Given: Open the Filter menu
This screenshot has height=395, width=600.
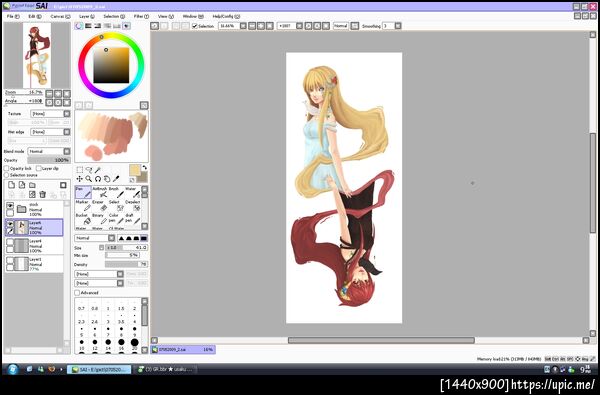Looking at the screenshot, I should (141, 16).
